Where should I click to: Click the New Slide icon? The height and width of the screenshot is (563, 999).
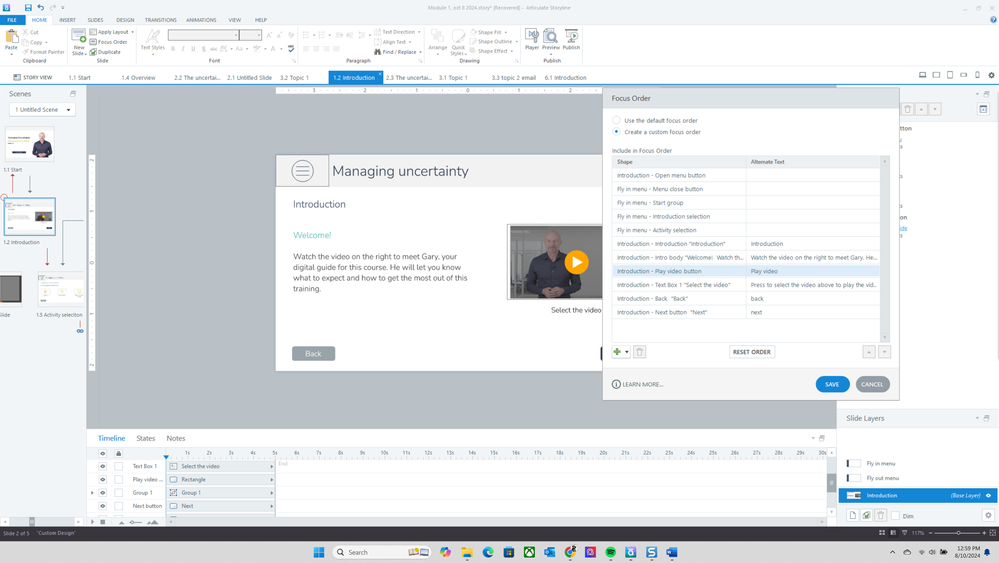78,40
